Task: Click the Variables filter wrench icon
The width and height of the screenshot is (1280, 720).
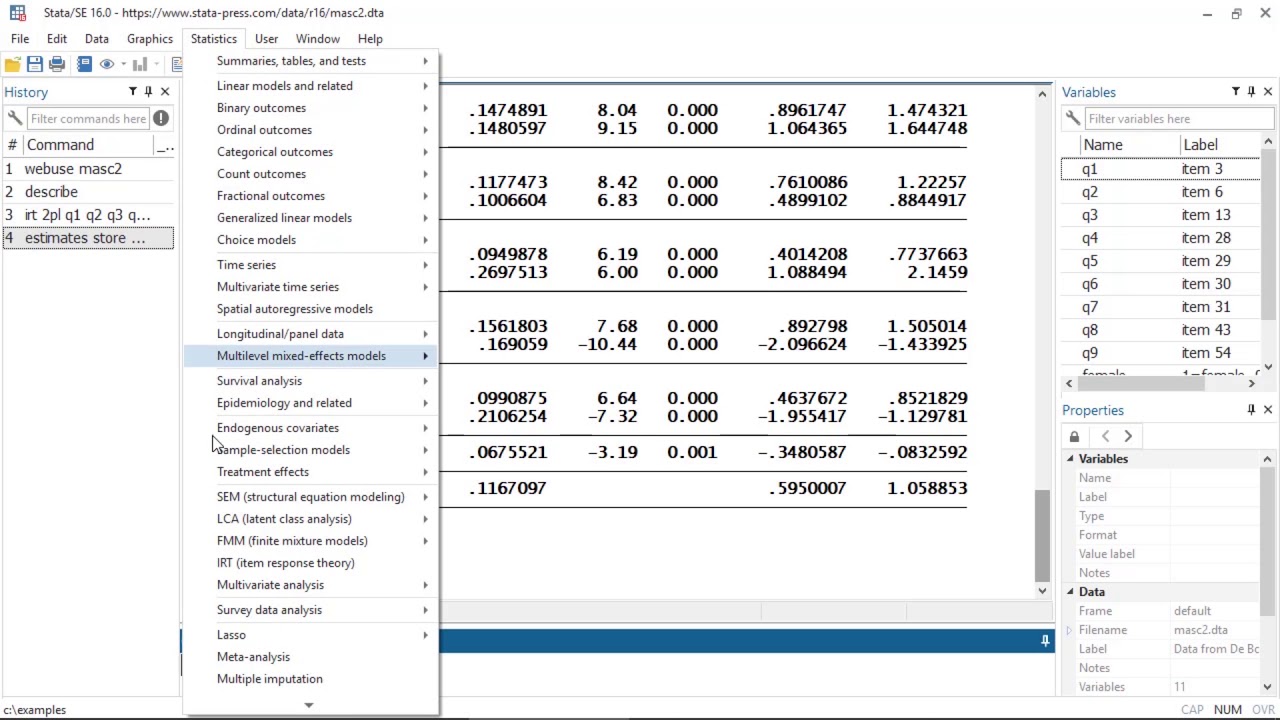Action: 1072,119
